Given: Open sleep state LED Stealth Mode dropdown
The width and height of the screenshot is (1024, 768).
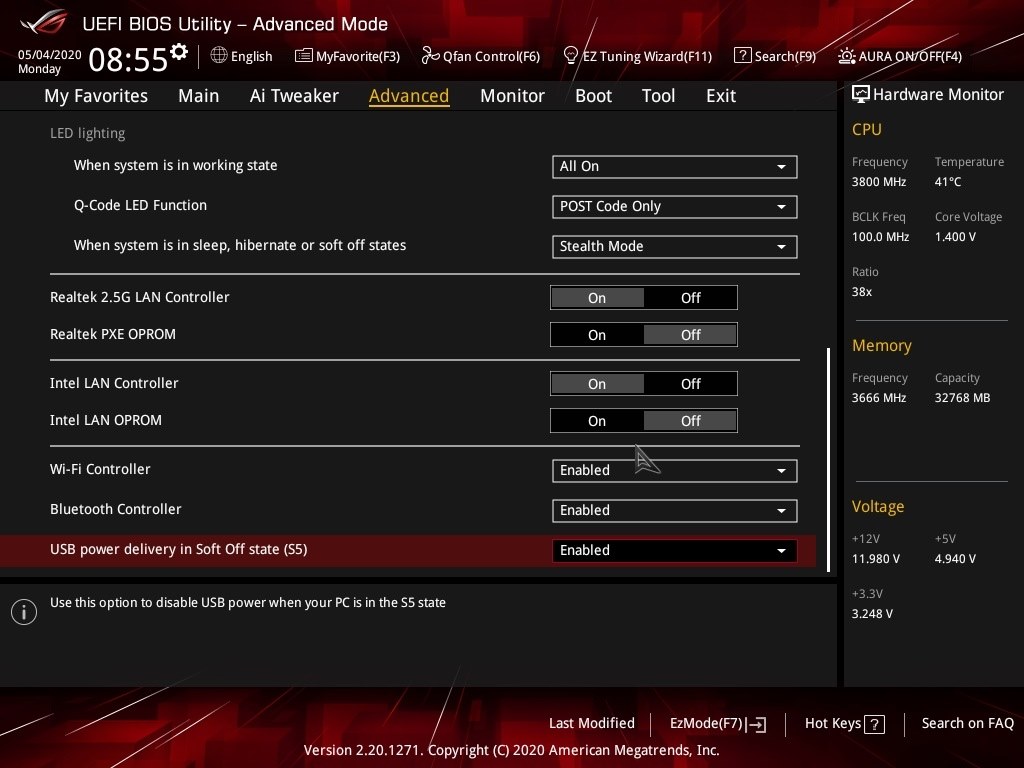Looking at the screenshot, I should [675, 246].
